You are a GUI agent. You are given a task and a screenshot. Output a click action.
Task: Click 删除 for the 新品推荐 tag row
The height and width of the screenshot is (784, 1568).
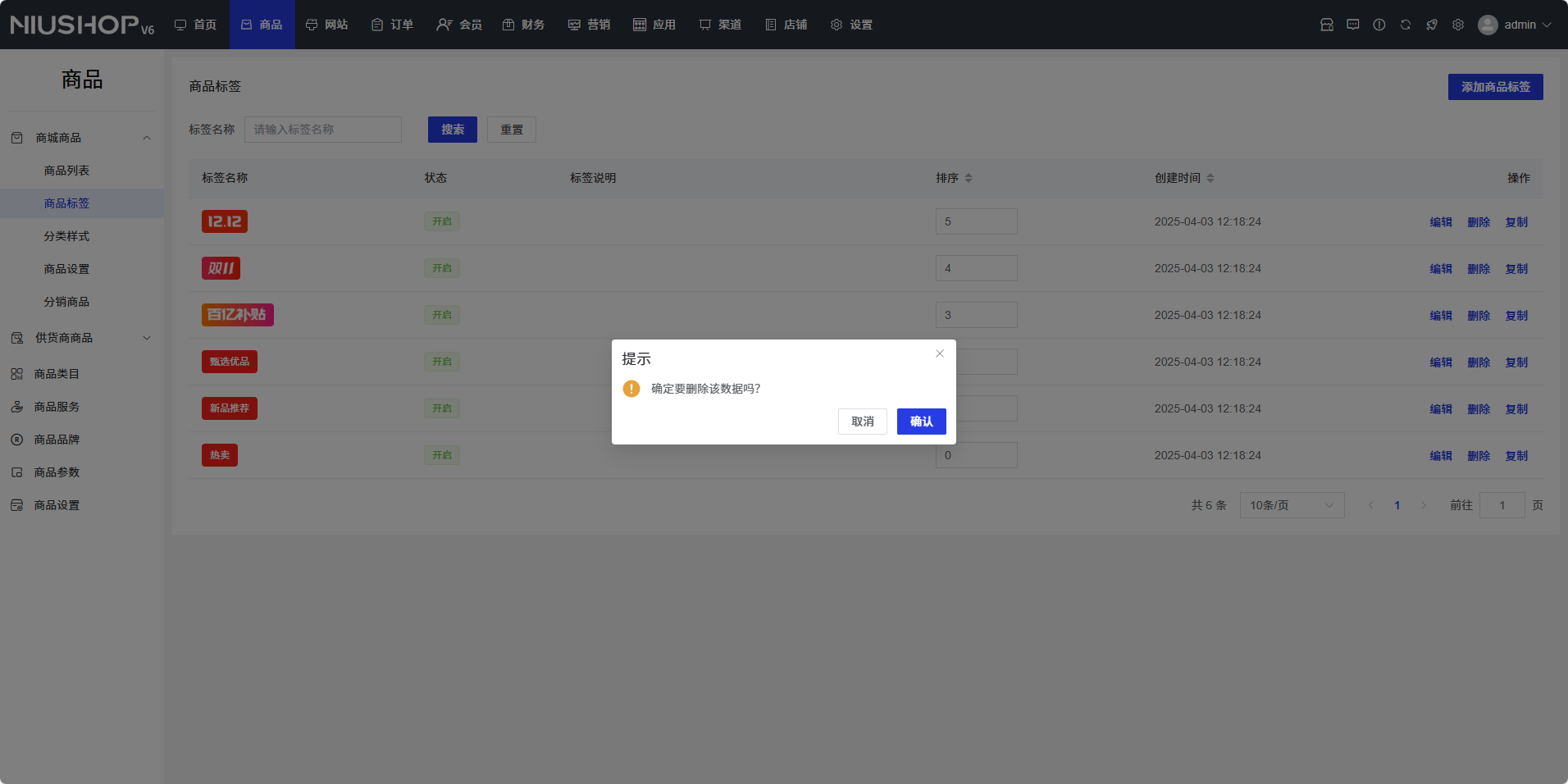1479,409
